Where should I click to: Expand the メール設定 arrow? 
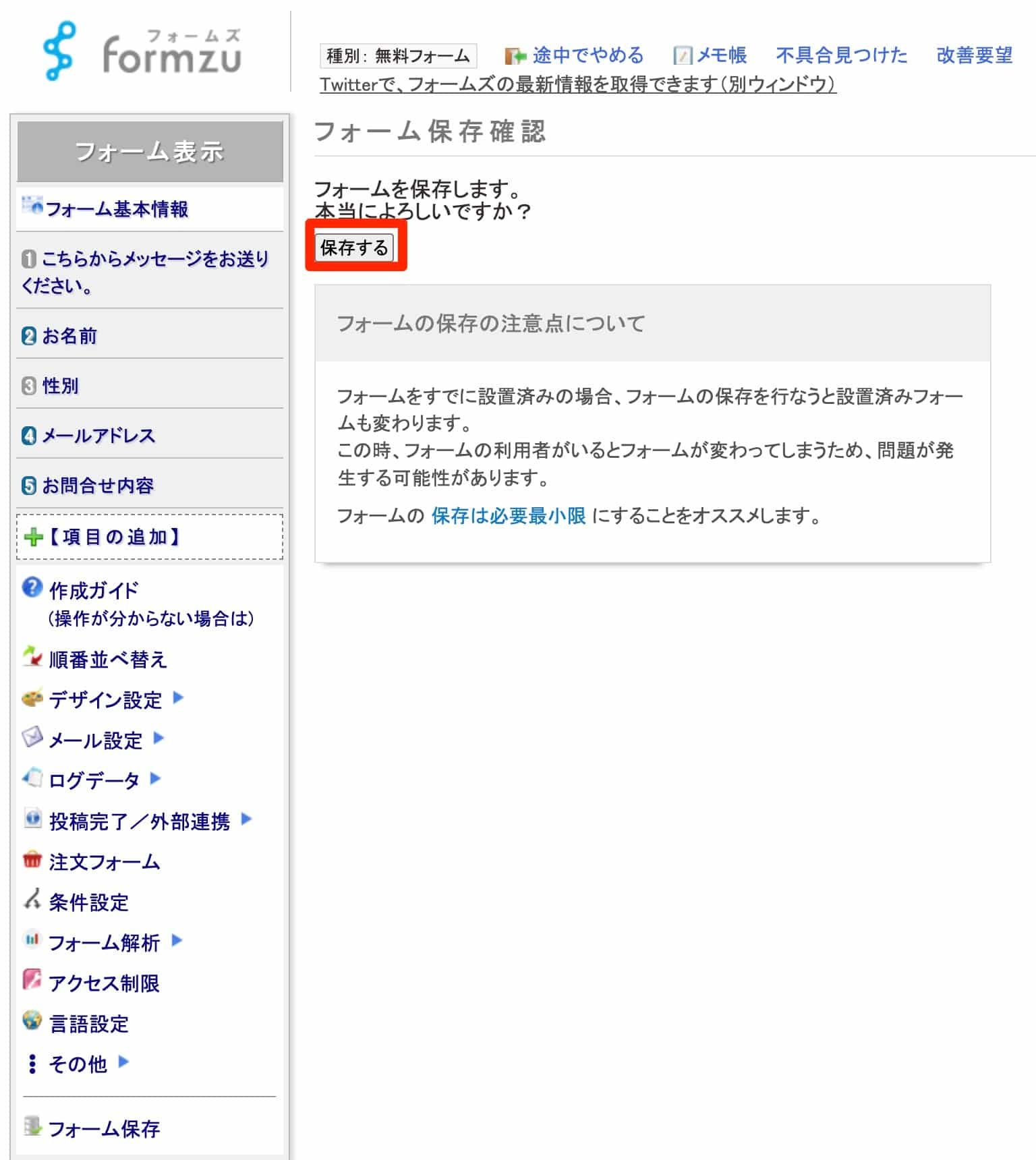click(x=159, y=738)
